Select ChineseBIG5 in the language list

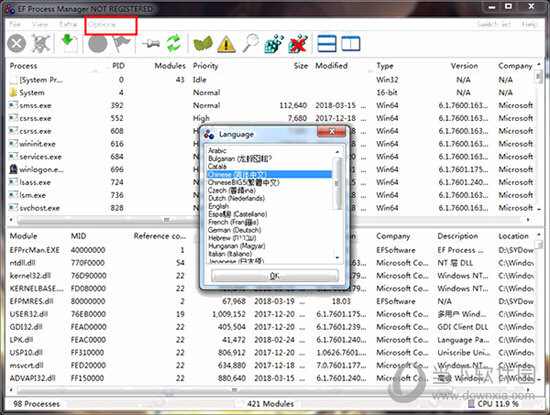click(x=243, y=182)
